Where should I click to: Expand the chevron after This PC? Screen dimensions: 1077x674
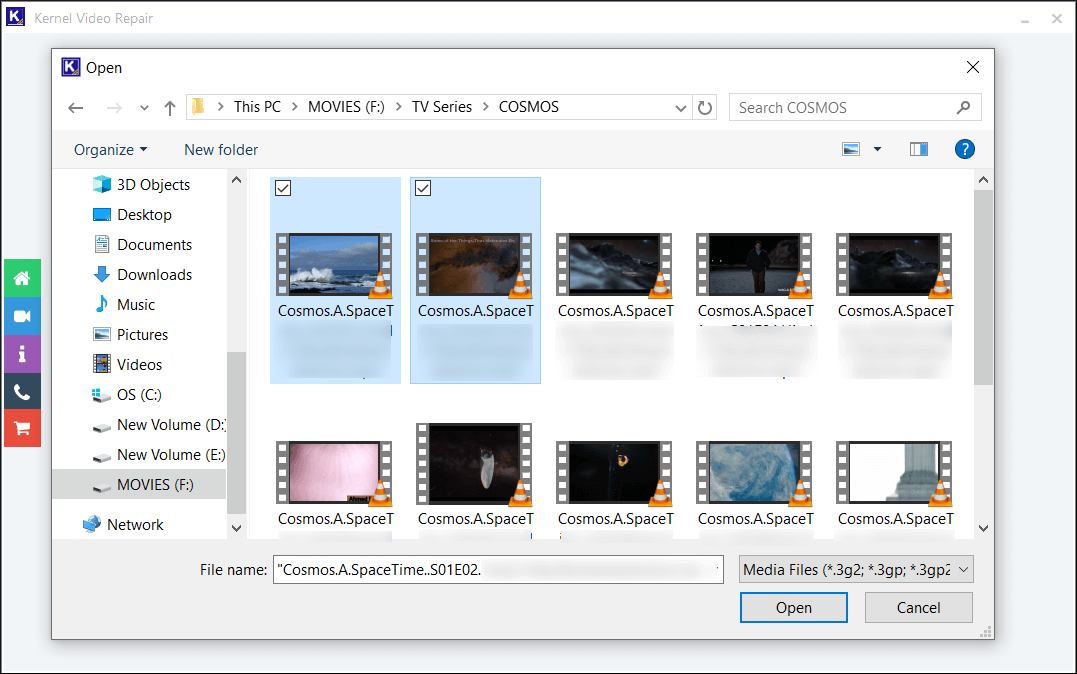click(x=295, y=106)
